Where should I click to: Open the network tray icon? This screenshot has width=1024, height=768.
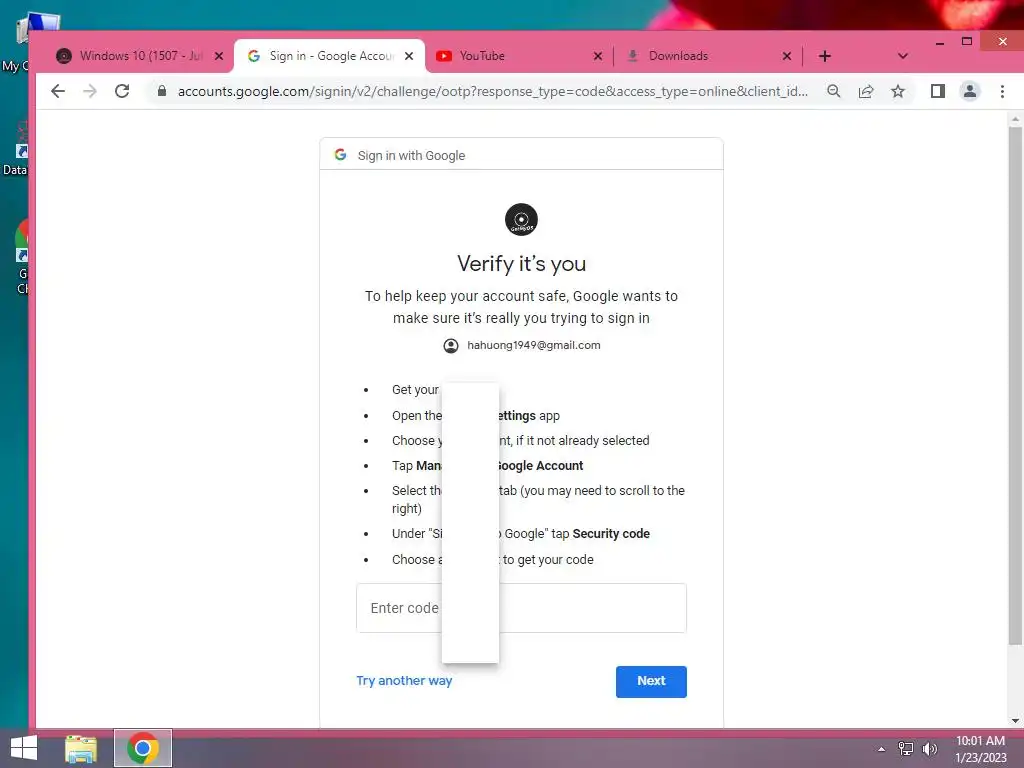[905, 749]
